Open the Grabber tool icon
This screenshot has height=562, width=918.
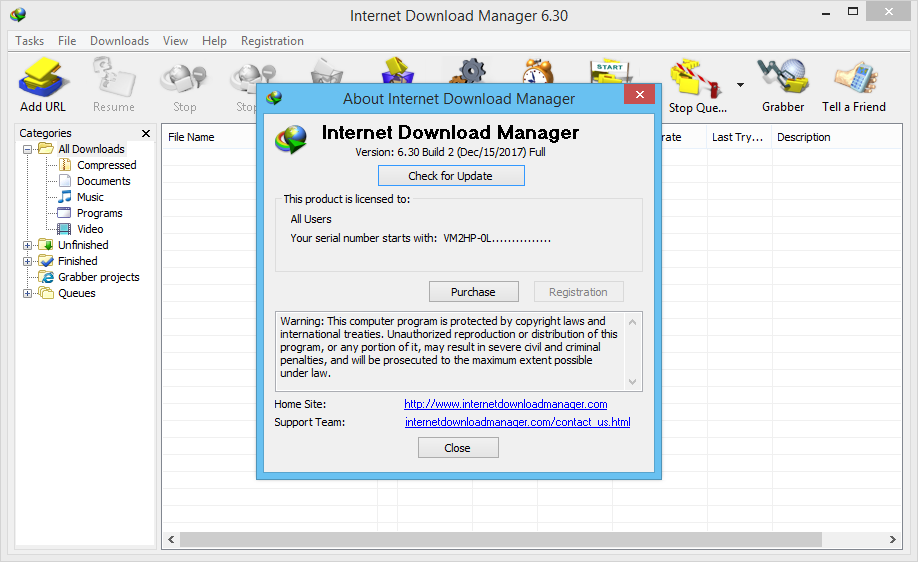pyautogui.click(x=783, y=77)
